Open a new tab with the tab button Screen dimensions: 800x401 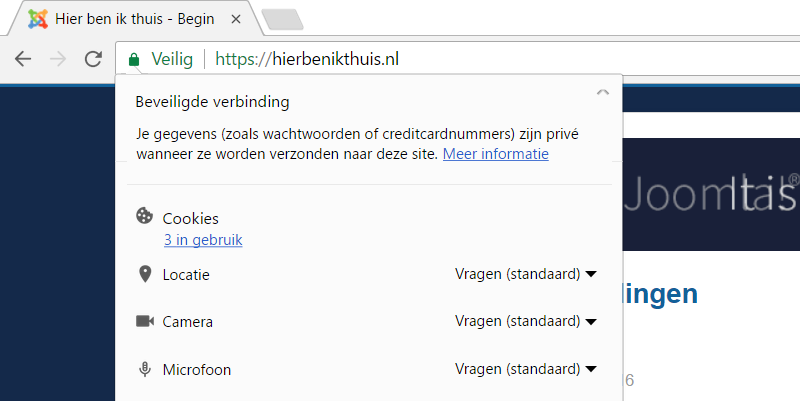pyautogui.click(x=281, y=19)
